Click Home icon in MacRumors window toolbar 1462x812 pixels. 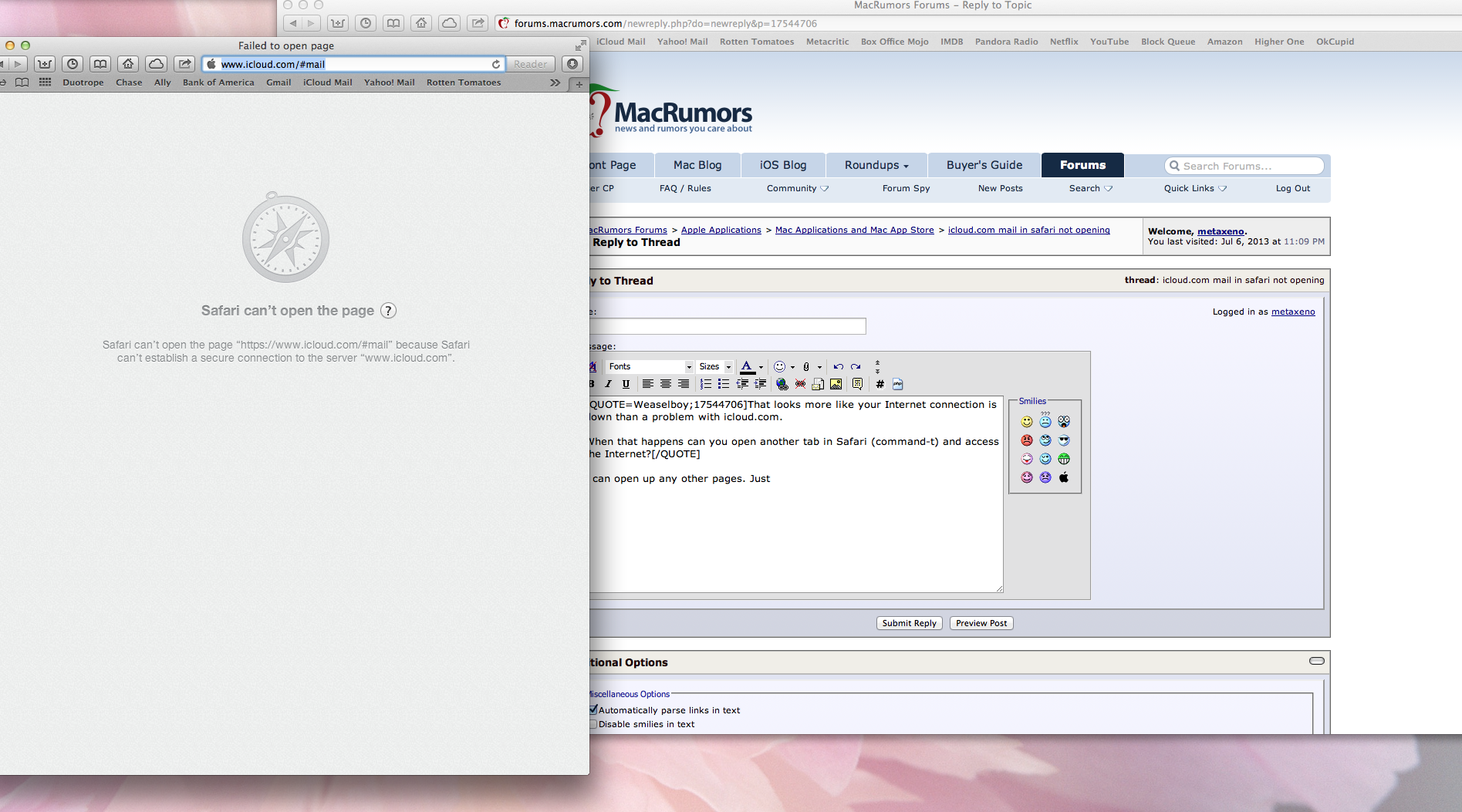coord(421,23)
